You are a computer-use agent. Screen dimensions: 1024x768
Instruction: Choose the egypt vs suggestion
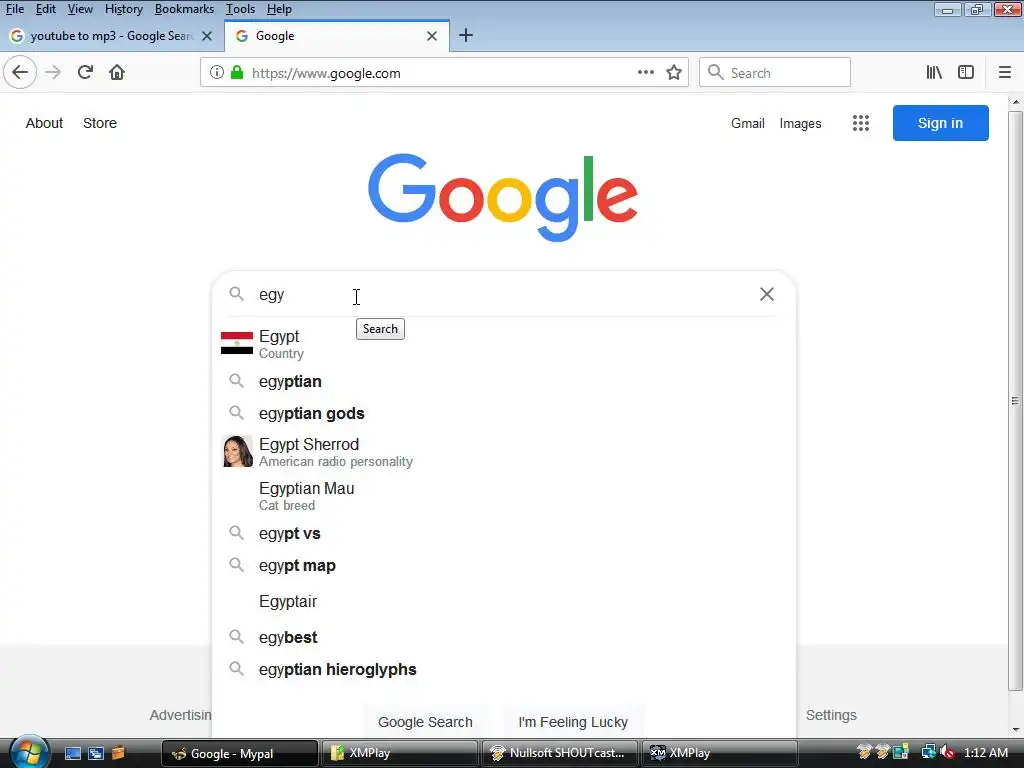pyautogui.click(x=504, y=534)
